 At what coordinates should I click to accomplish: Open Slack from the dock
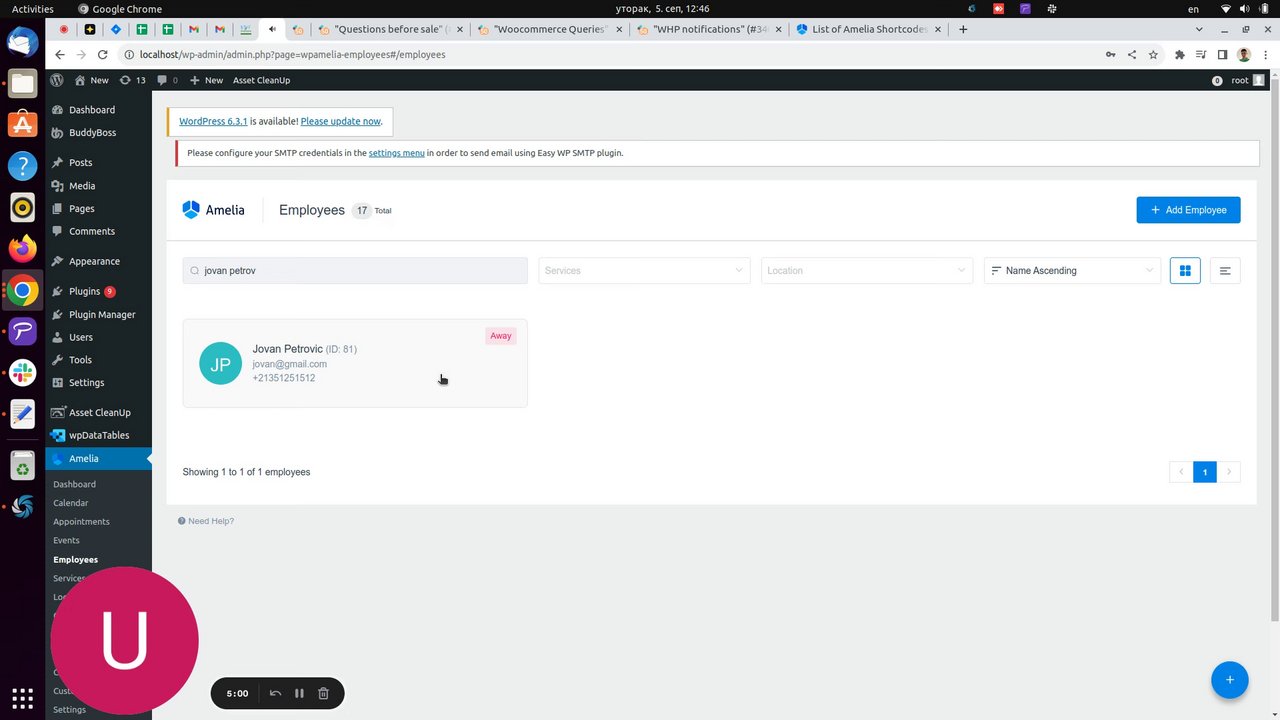[x=22, y=372]
